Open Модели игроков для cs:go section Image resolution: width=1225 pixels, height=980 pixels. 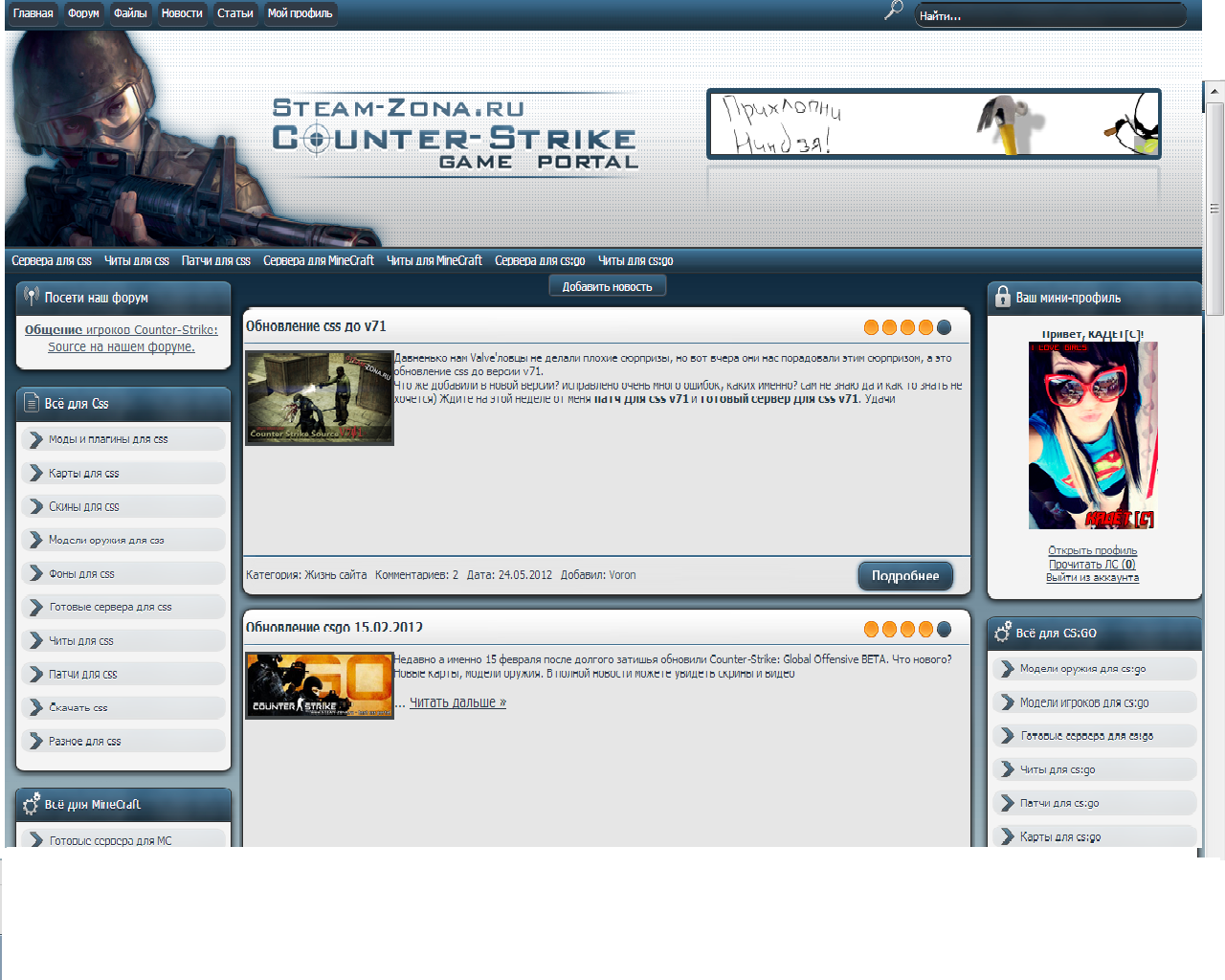point(1083,702)
